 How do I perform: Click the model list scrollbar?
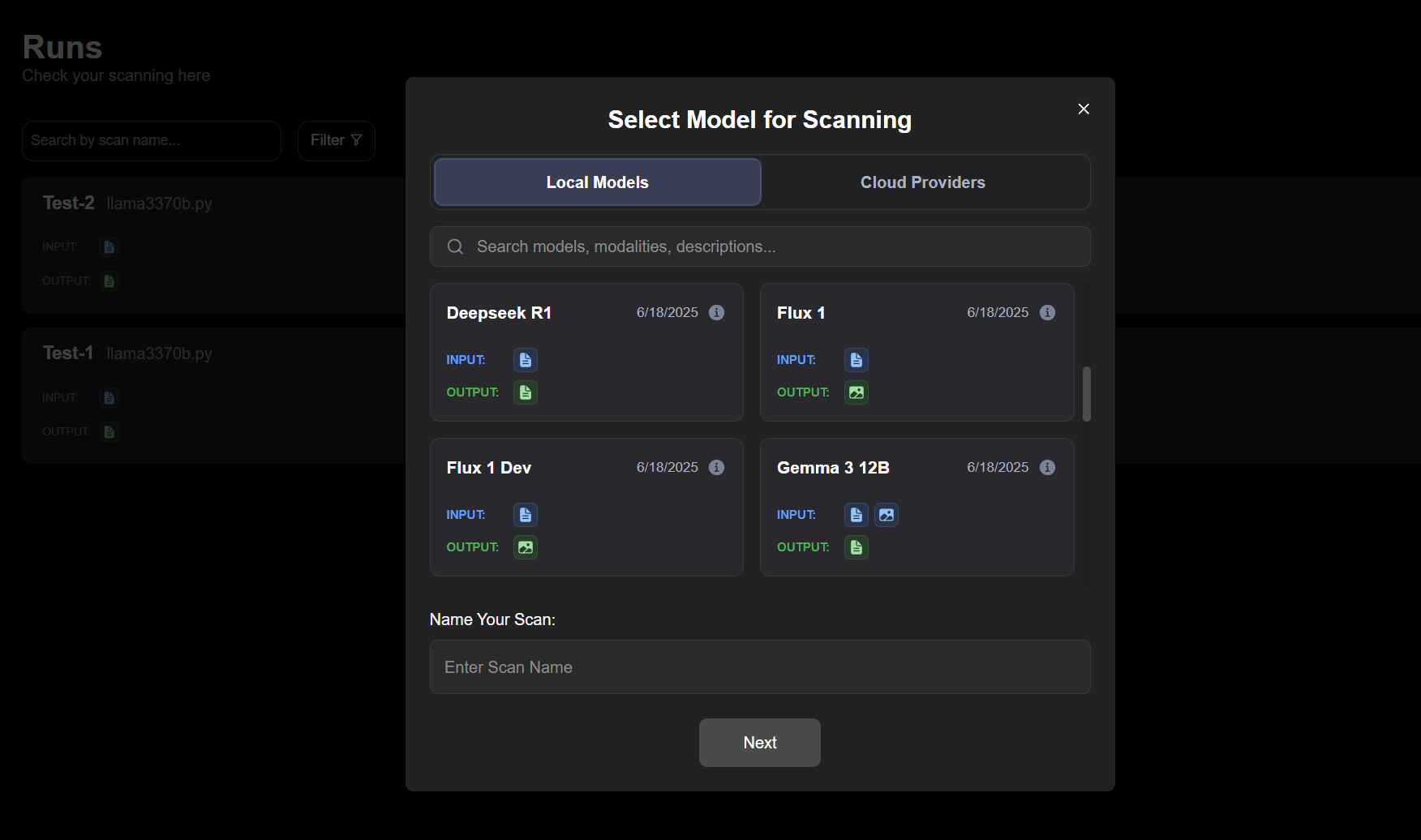[x=1087, y=393]
